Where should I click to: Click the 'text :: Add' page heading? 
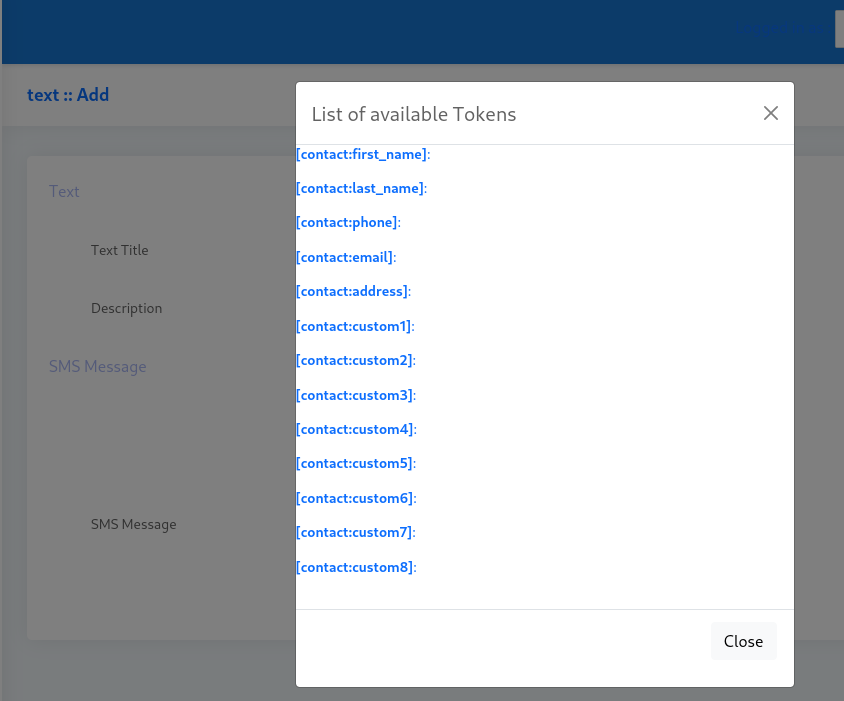(68, 95)
